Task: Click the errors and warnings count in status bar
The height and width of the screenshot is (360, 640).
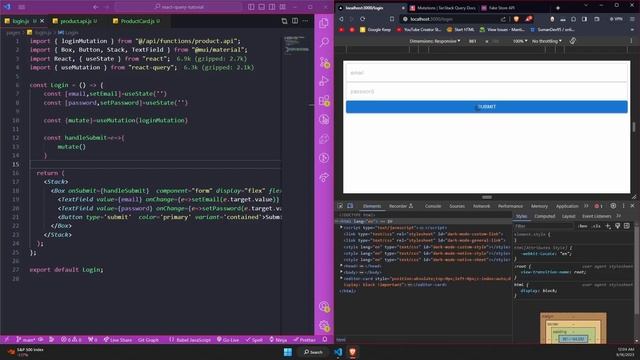Action: click(71, 340)
